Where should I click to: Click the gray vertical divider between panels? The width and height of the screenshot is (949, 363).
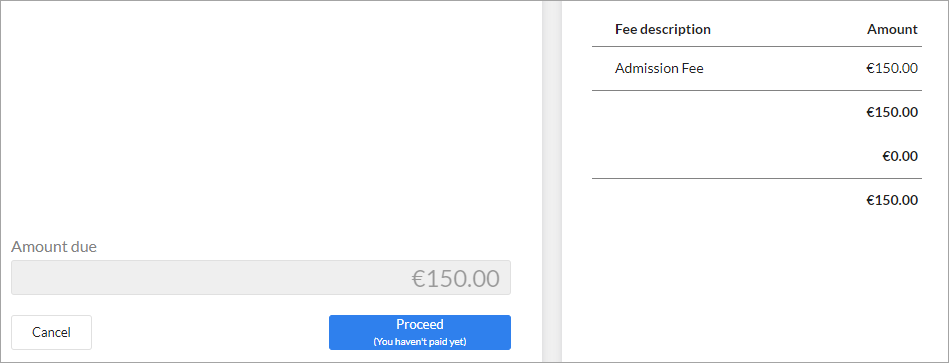pyautogui.click(x=552, y=182)
